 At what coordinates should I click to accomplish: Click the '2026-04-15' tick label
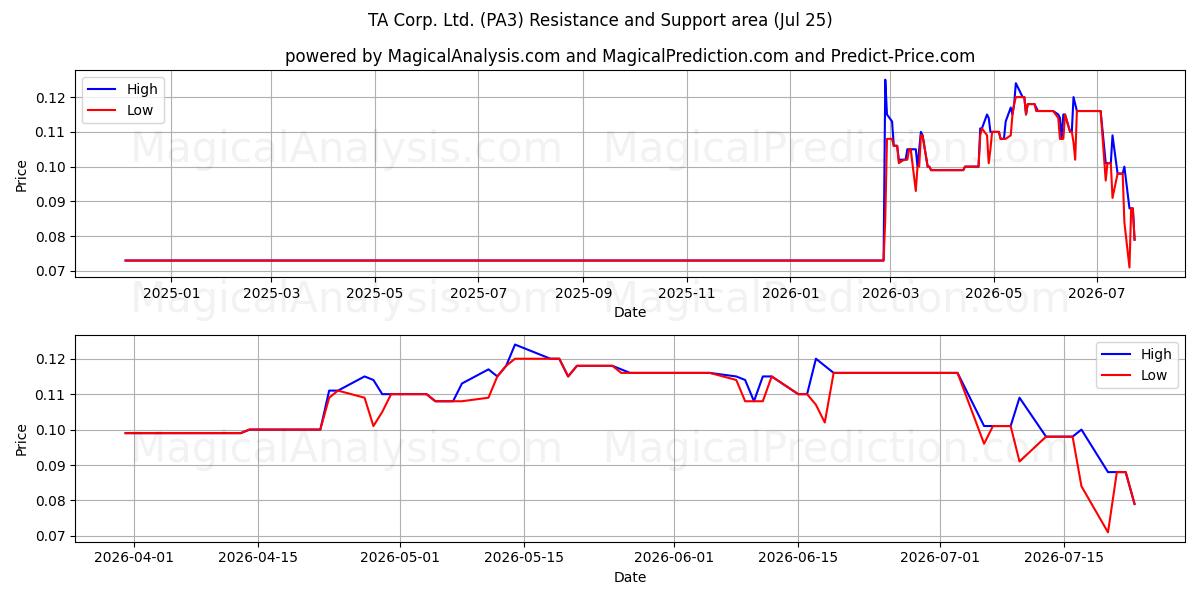pyautogui.click(x=258, y=558)
